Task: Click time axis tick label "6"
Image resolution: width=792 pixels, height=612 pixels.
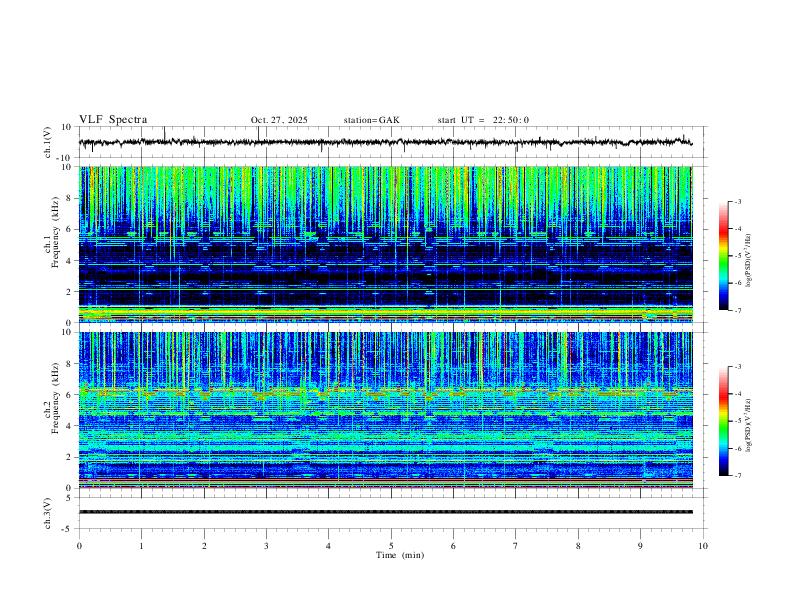Action: [x=453, y=546]
